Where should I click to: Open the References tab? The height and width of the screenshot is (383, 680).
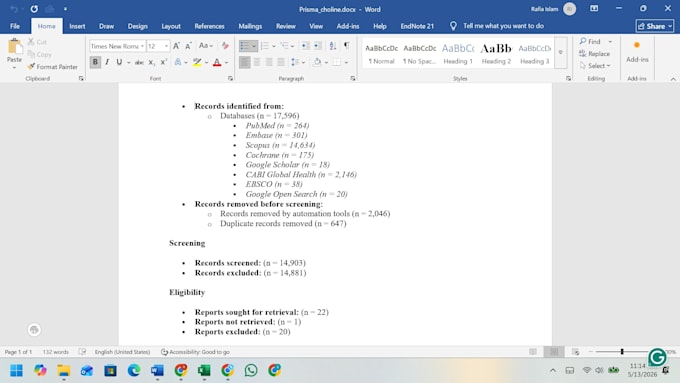click(x=209, y=26)
